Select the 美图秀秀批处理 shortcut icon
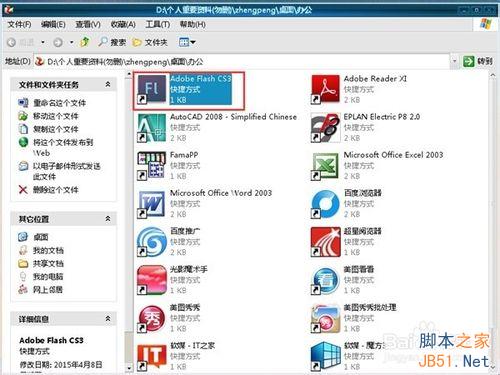Screen dimensions: 500x375 pos(325,318)
